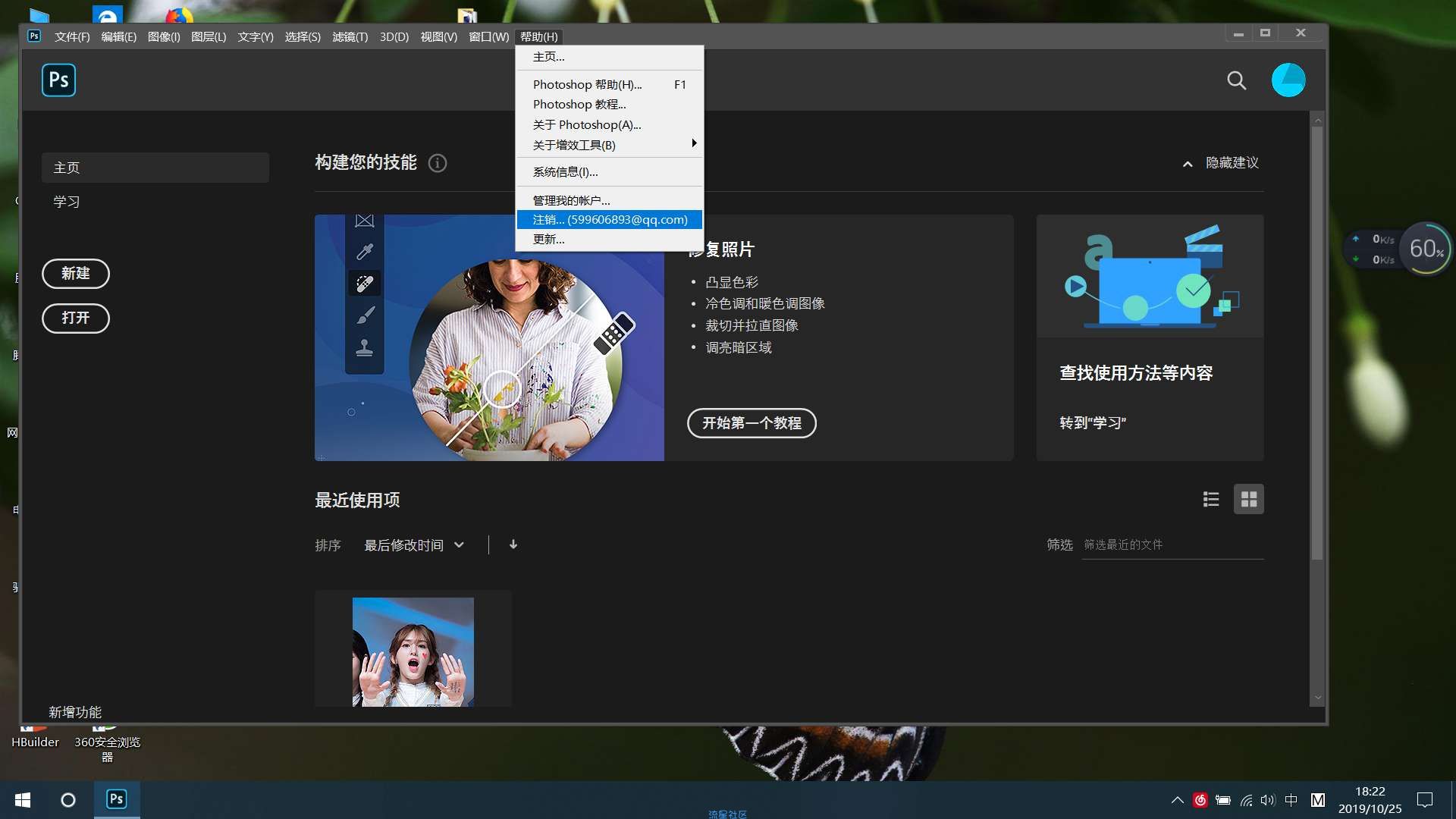Open the search magnifier icon
This screenshot has width=1456, height=819.
(x=1236, y=80)
